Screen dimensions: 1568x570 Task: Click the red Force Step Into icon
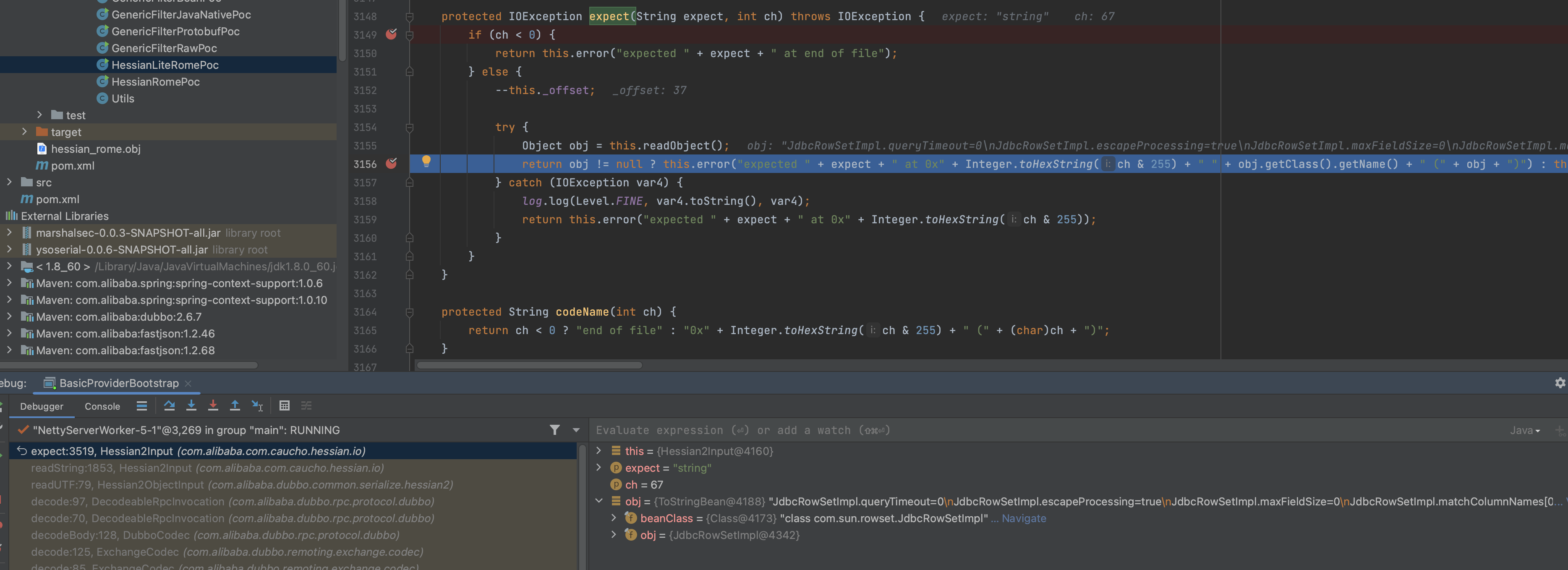tap(213, 405)
